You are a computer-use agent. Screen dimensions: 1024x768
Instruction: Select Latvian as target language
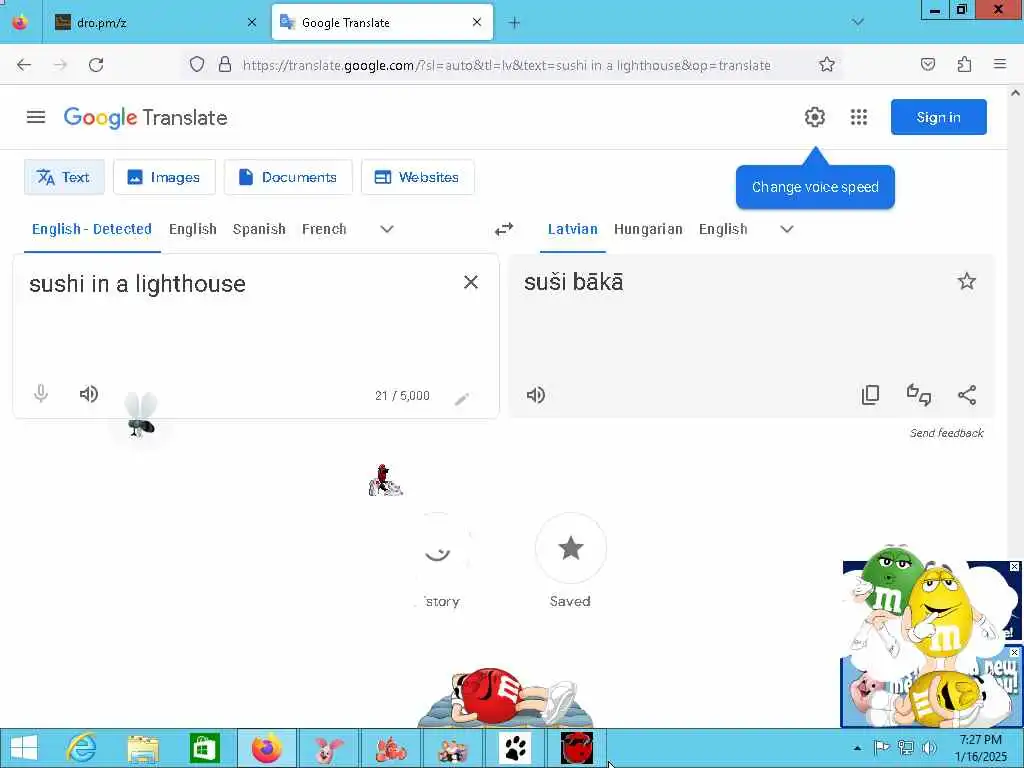click(573, 229)
